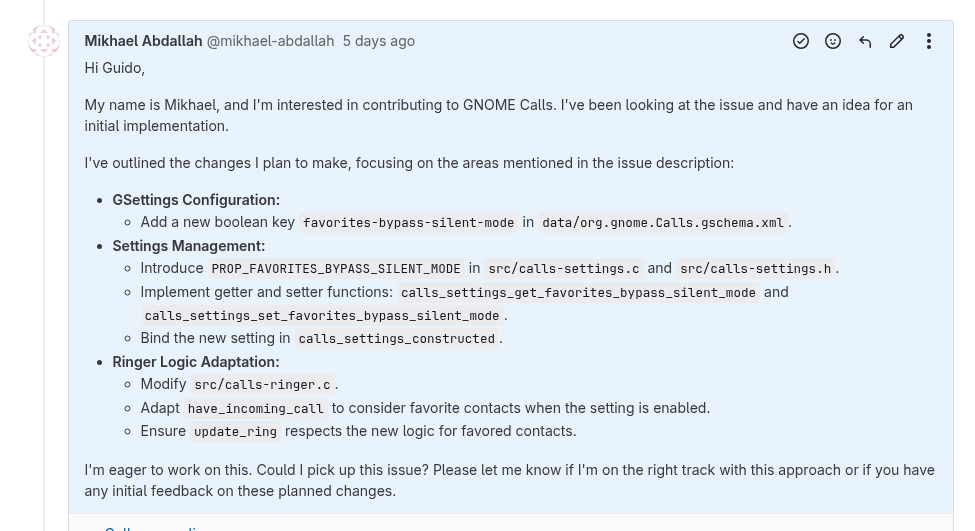
Task: Click the data/org.gnome.Calls.gschema.xml code text
Action: click(663, 223)
